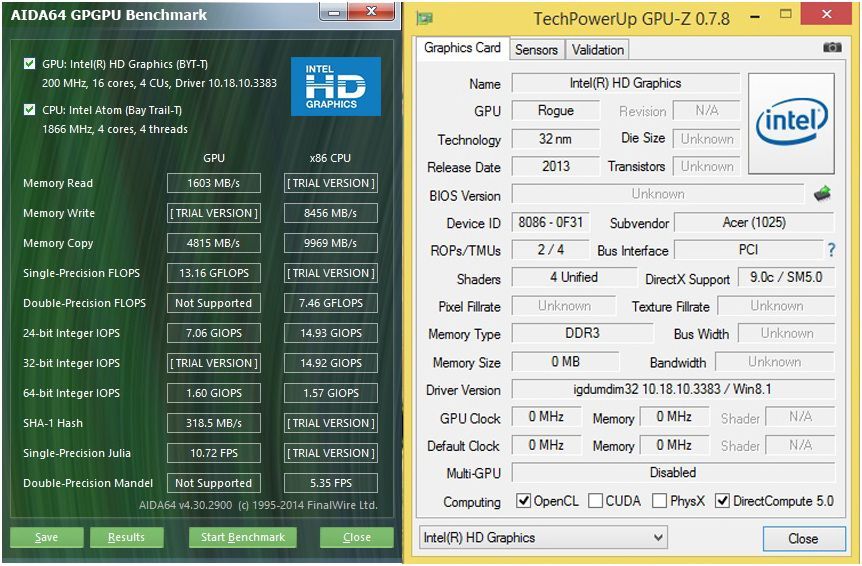862x566 pixels.
Task: Click the GPU-Z screenshot camera icon
Action: pyautogui.click(x=832, y=48)
